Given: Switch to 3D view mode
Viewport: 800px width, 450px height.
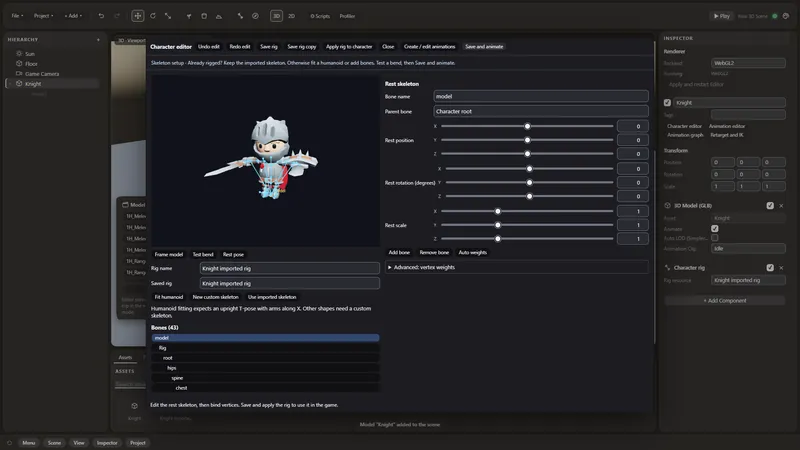Looking at the screenshot, I should pyautogui.click(x=277, y=16).
